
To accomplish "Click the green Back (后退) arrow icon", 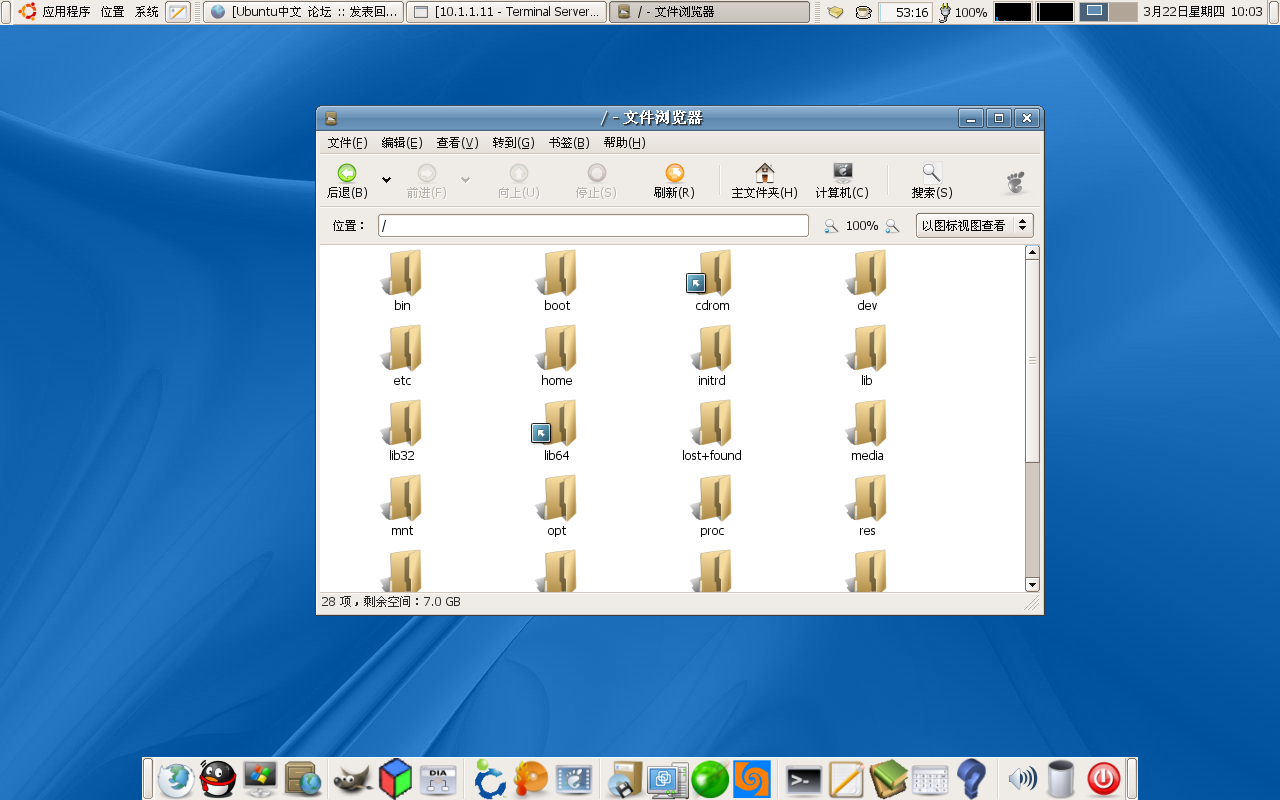I will click(x=347, y=173).
